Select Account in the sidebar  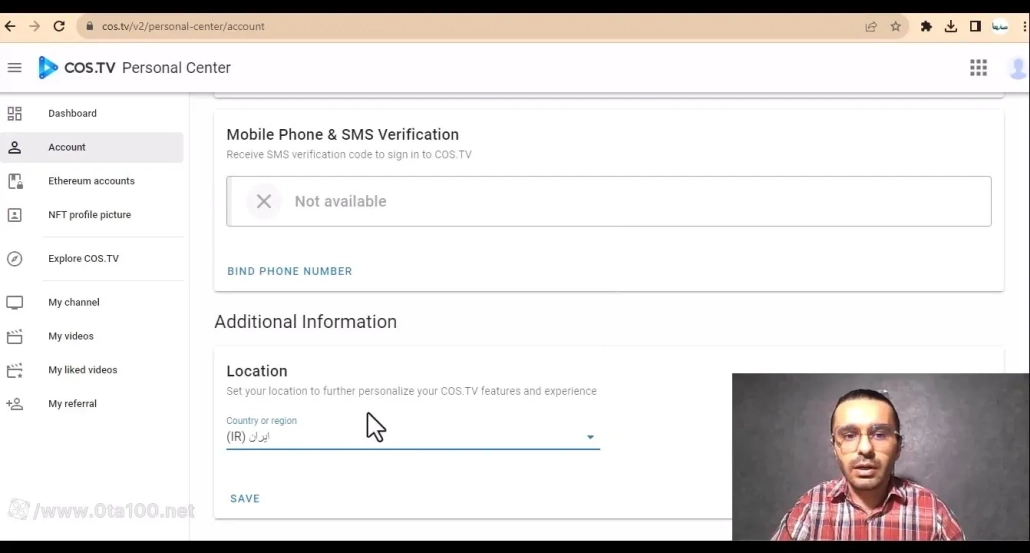pyautogui.click(x=67, y=148)
